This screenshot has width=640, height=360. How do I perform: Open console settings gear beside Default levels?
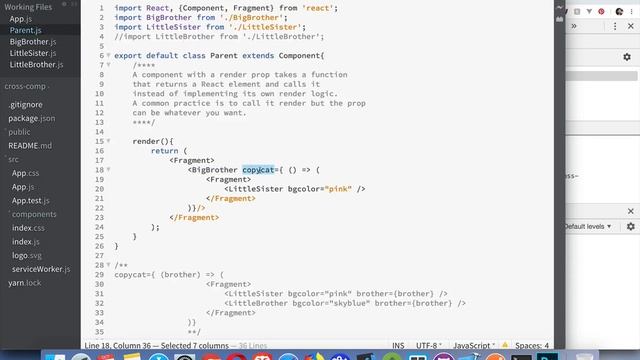[x=631, y=226]
